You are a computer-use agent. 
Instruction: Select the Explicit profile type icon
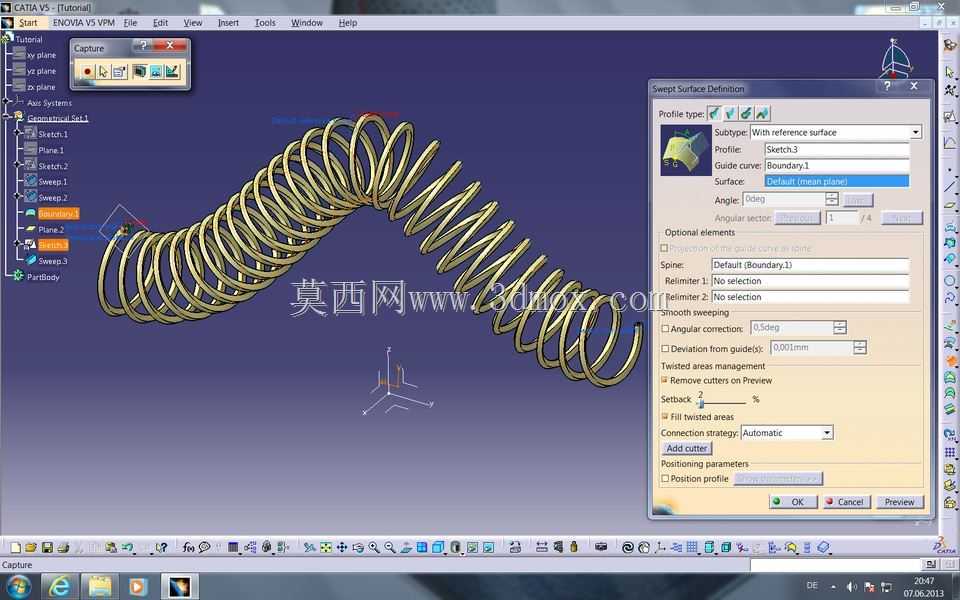pos(714,113)
